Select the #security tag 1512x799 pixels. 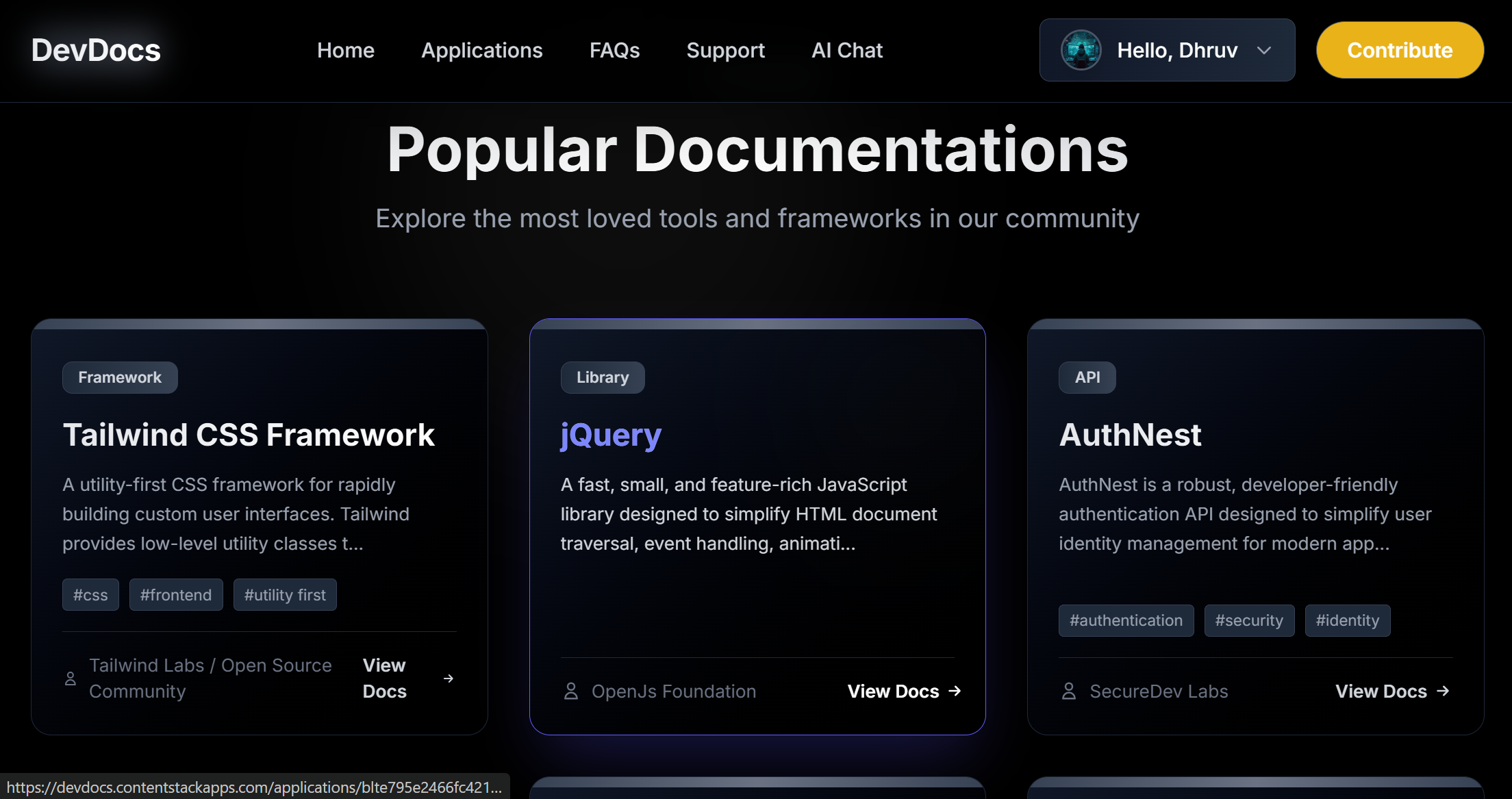point(1249,620)
